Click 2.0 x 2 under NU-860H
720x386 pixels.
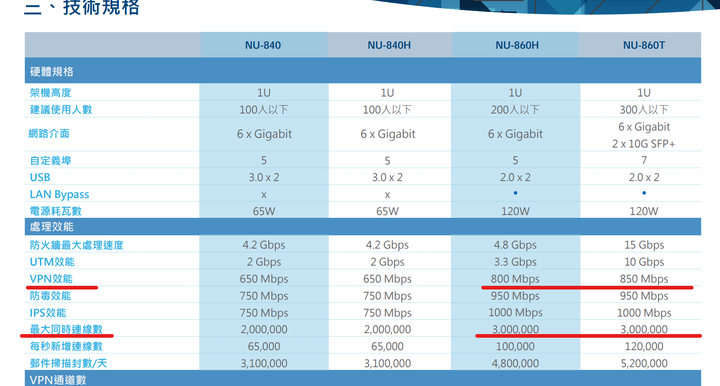515,177
